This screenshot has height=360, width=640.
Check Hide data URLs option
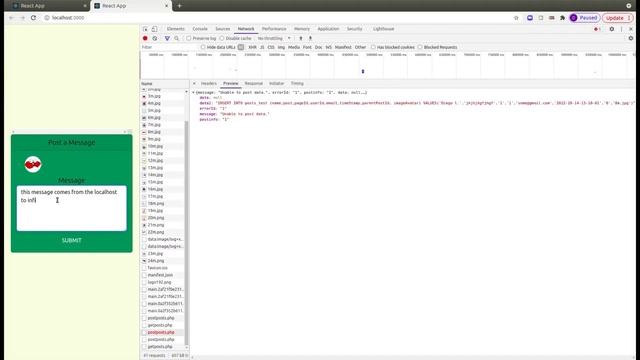pyautogui.click(x=203, y=47)
